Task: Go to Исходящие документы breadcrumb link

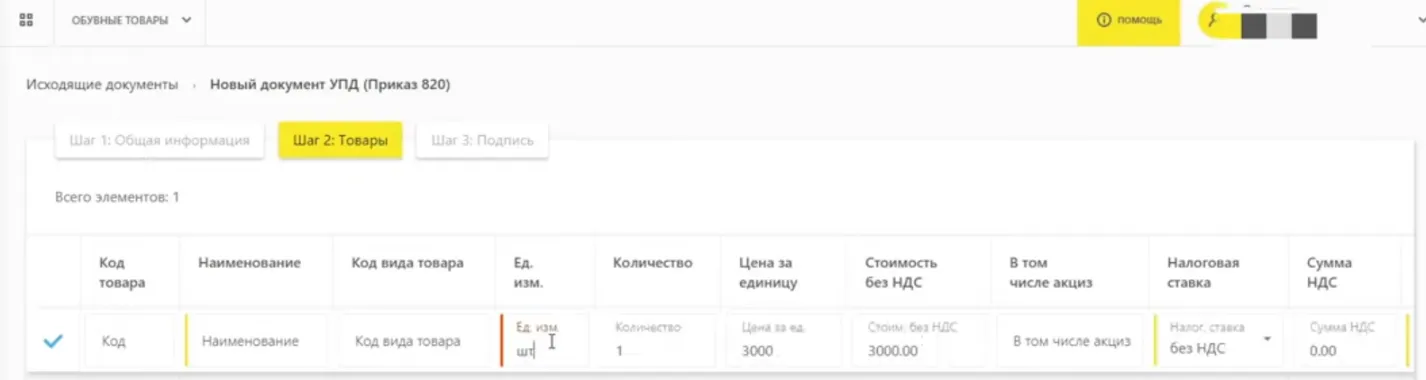Action: (102, 85)
